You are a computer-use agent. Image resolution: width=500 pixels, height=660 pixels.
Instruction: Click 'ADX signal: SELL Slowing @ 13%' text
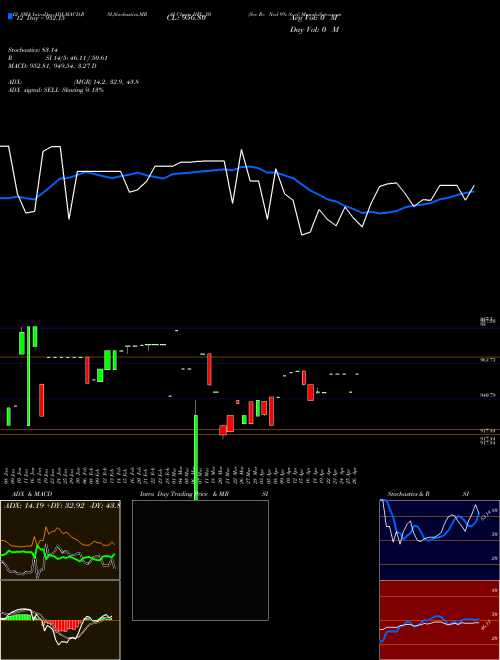click(56, 90)
